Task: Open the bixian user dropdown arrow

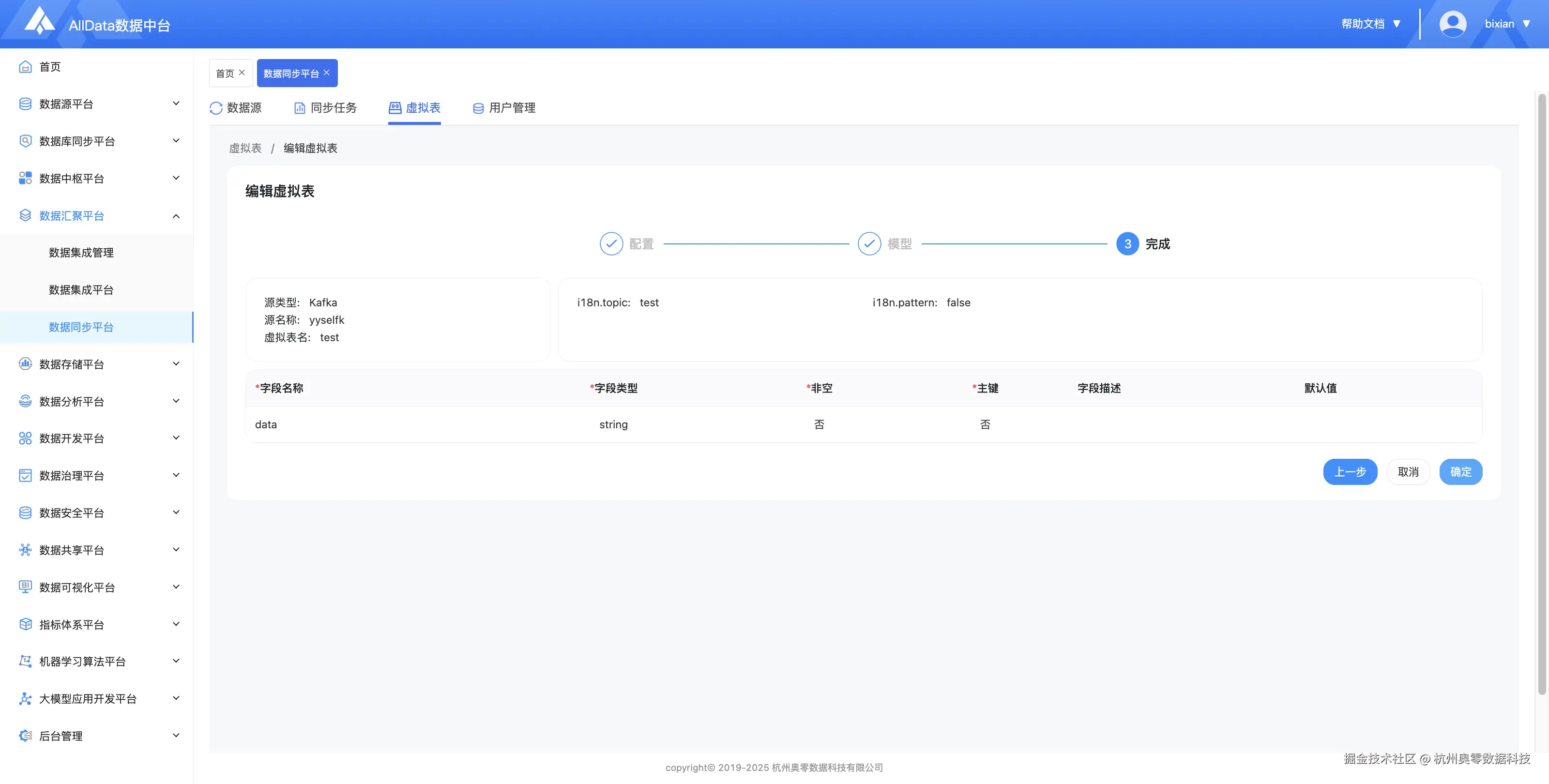Action: point(1526,24)
